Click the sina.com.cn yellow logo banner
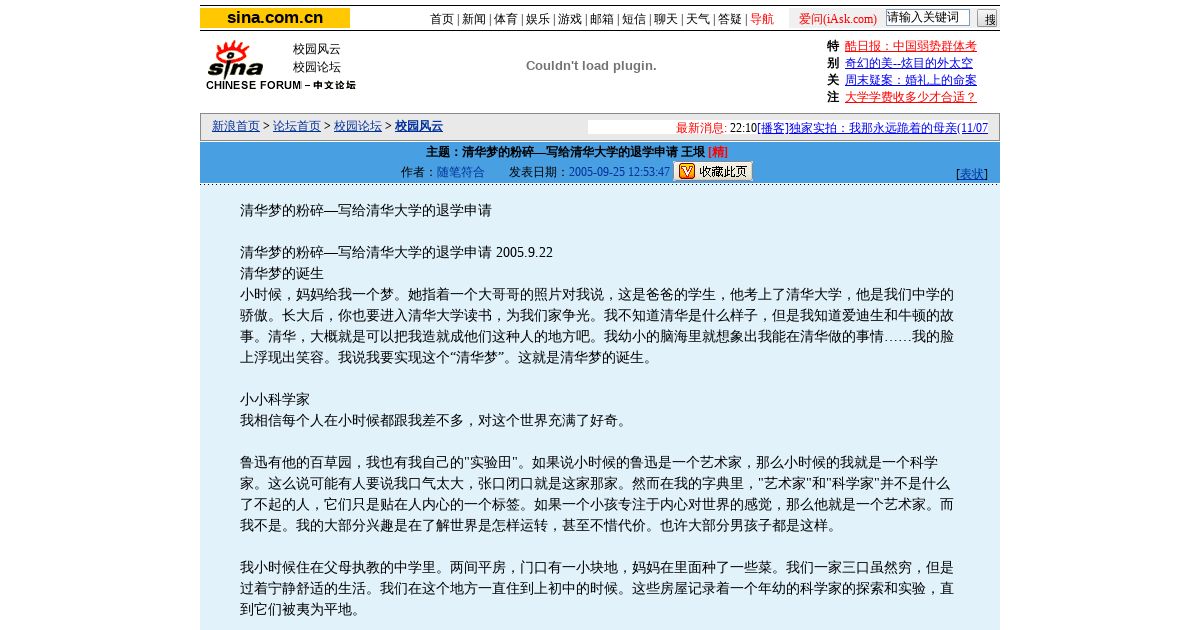 coord(275,18)
